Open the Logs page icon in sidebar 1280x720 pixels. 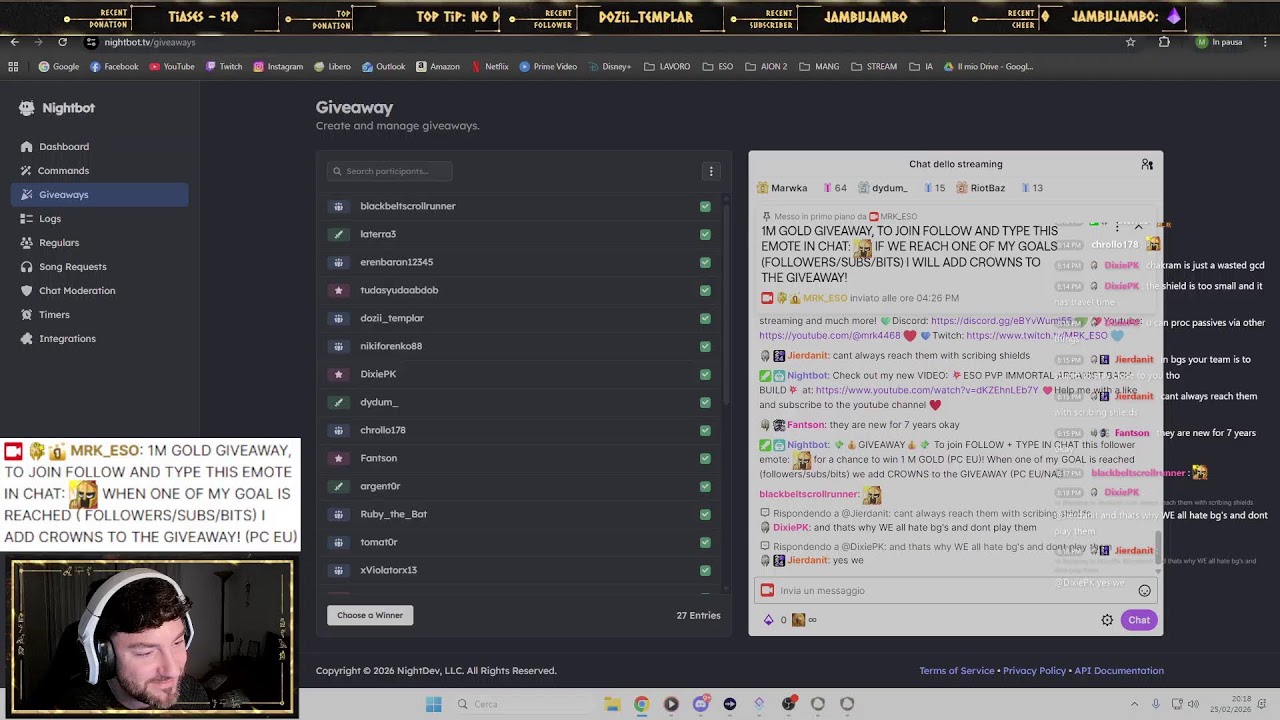coord(26,219)
